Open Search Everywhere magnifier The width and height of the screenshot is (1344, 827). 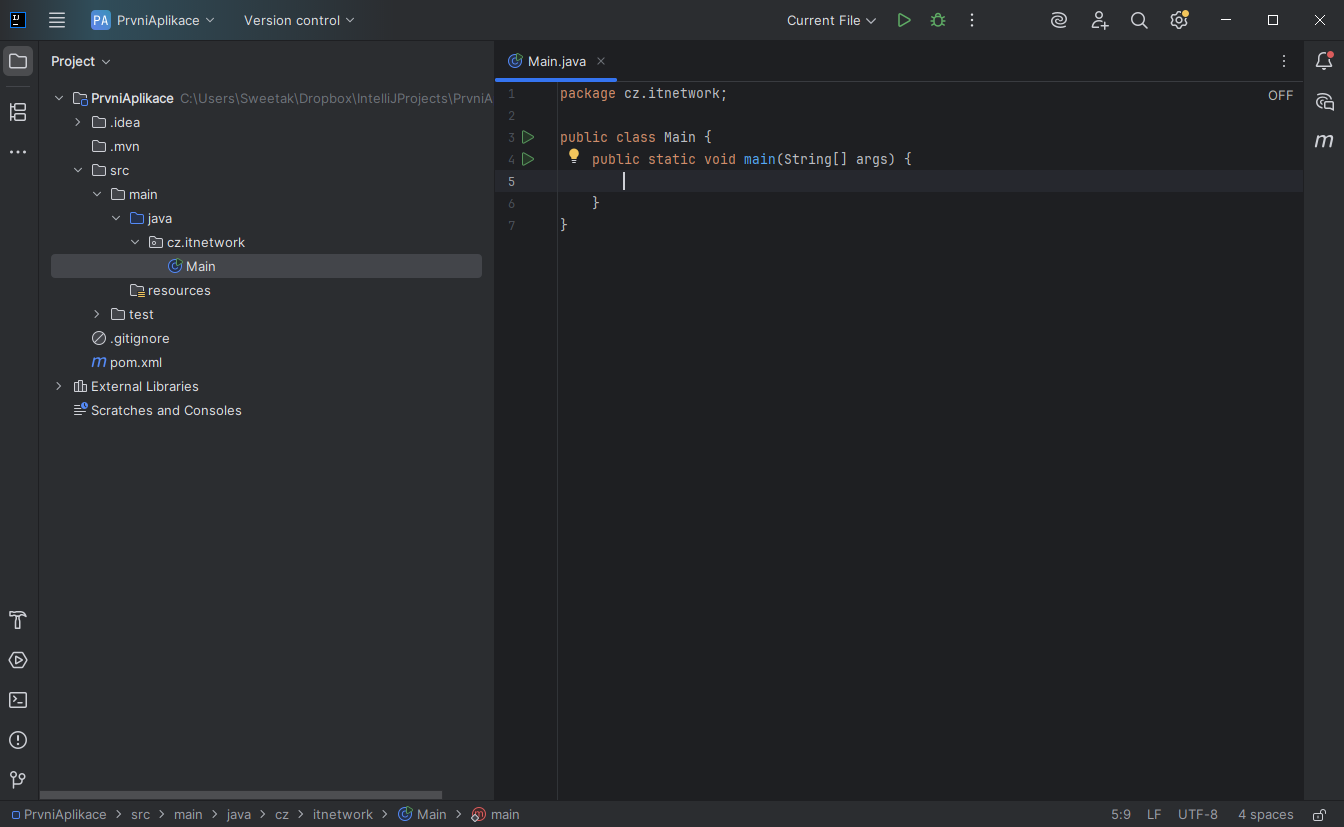coord(1139,20)
